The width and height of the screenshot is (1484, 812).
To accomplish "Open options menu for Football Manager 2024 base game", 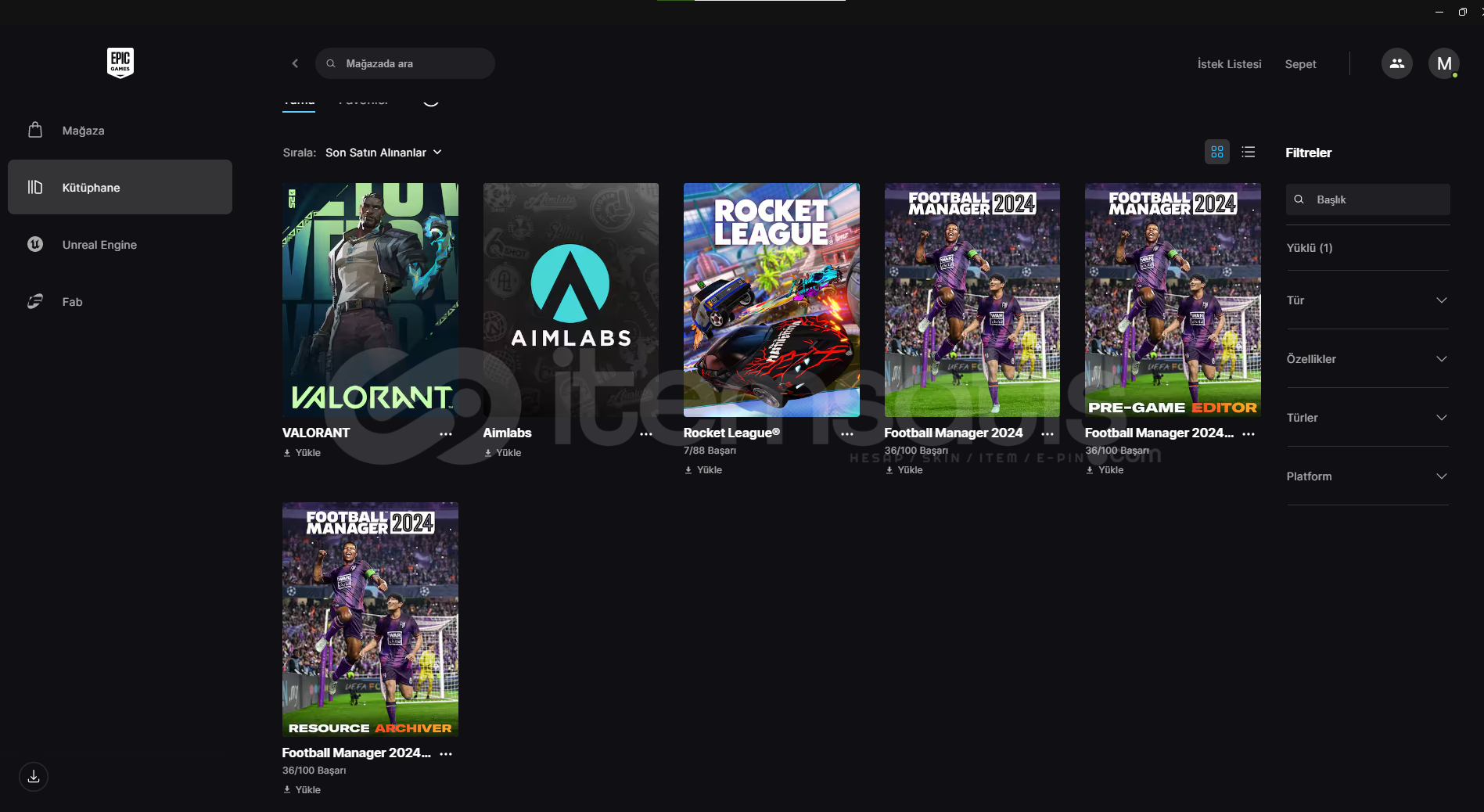I will click(1047, 434).
